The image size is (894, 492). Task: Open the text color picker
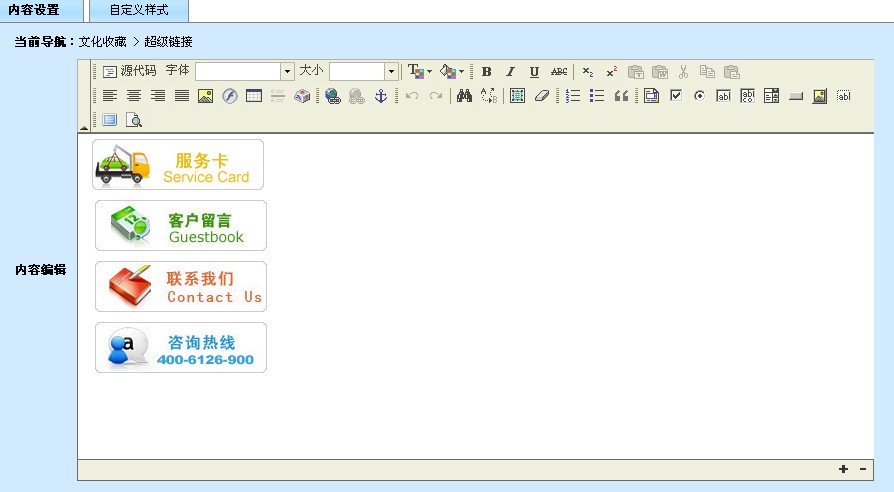pos(419,72)
